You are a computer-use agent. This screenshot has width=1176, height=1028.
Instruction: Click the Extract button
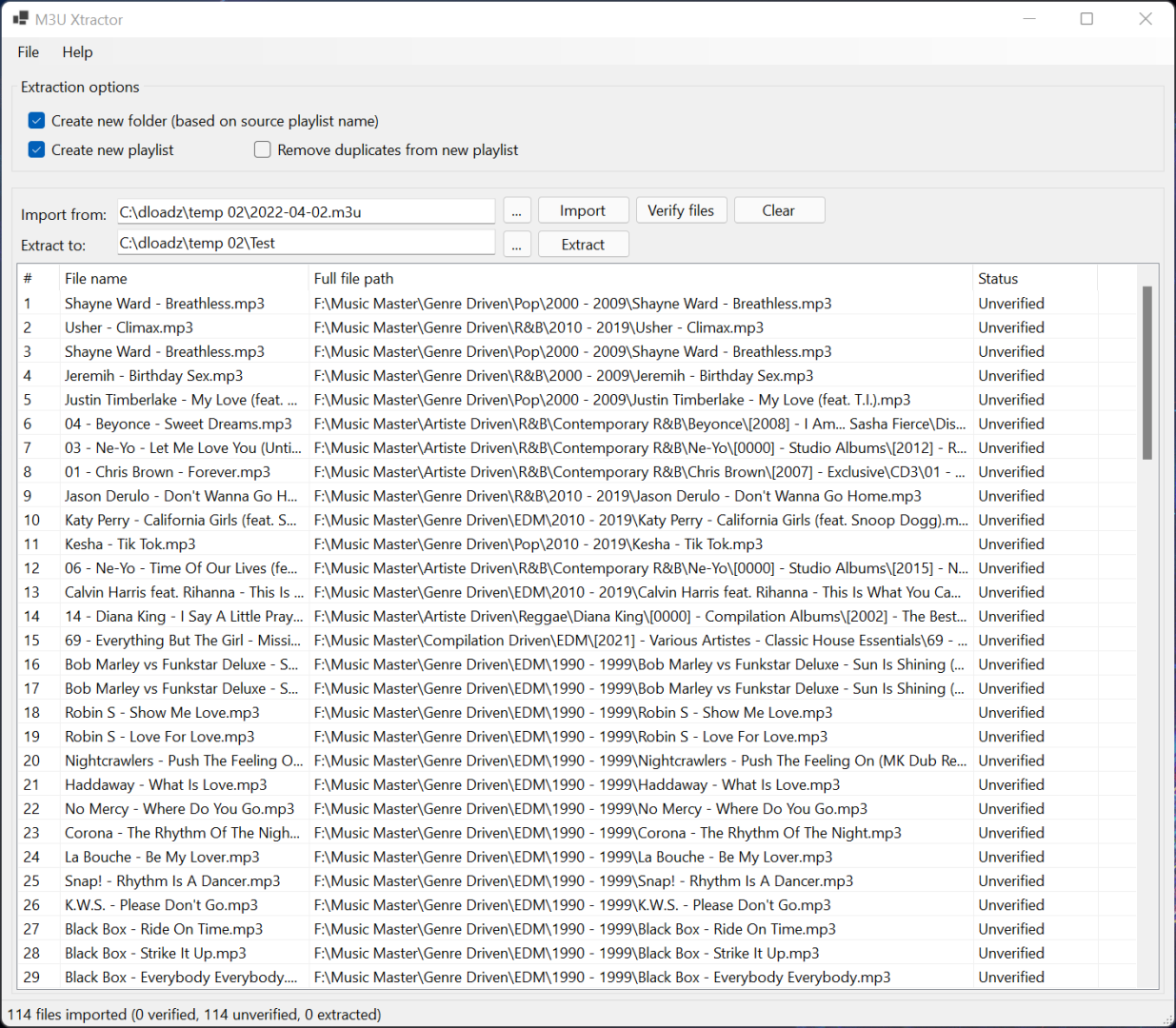pyautogui.click(x=583, y=245)
